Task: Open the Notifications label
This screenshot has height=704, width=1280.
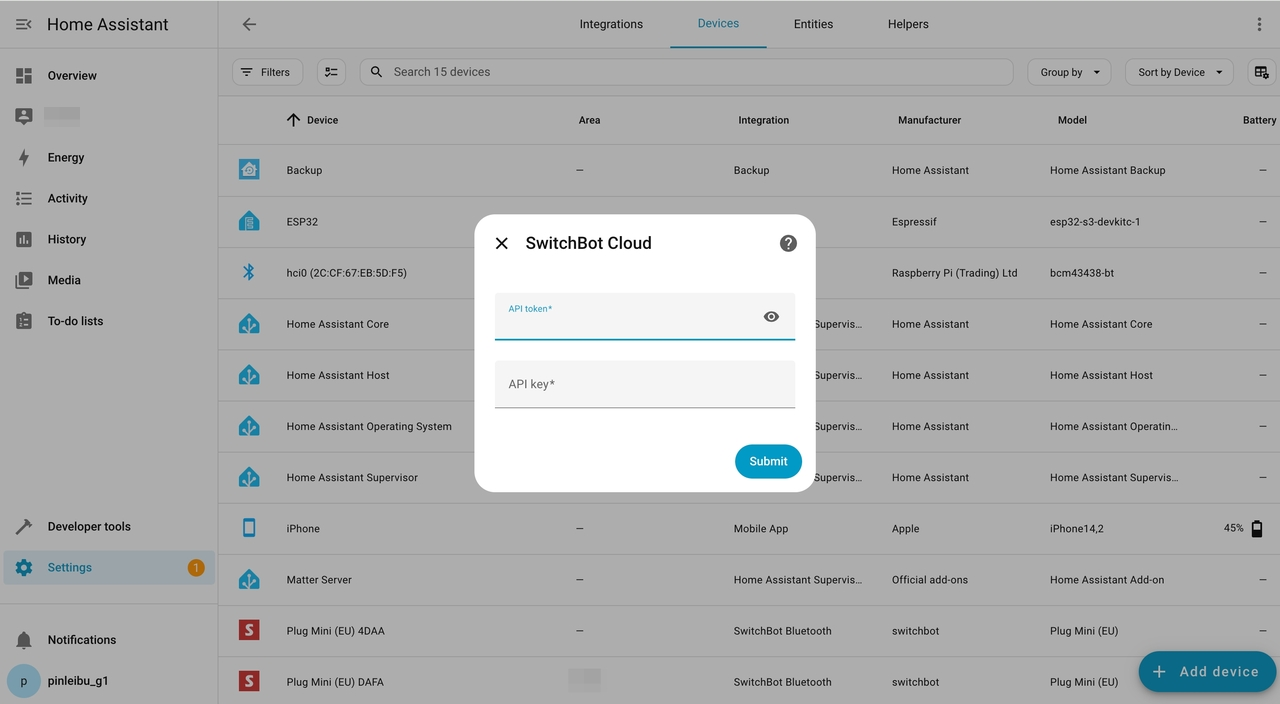Action: click(82, 640)
